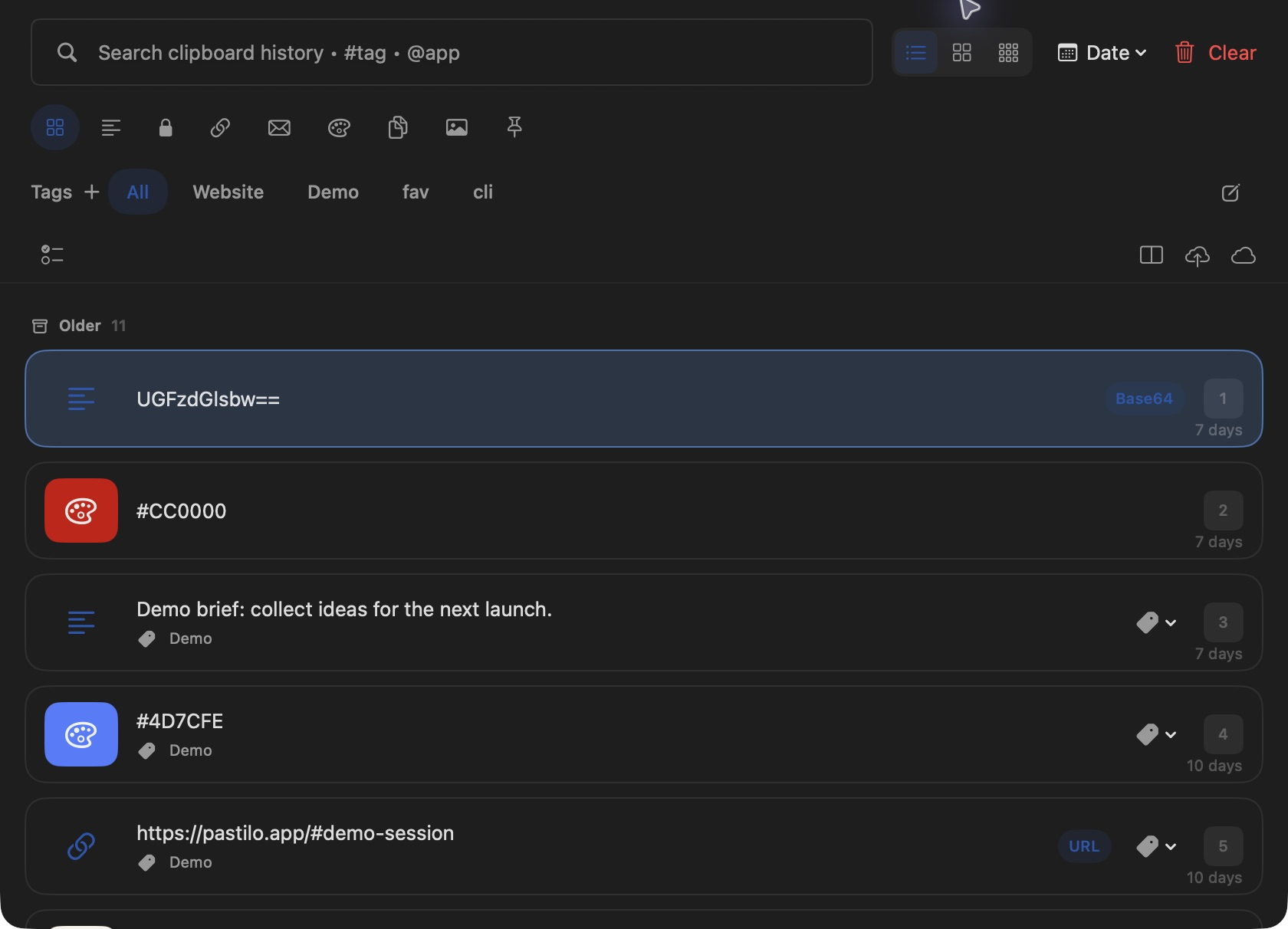Select the fav tag
The width and height of the screenshot is (1288, 929).
[416, 192]
